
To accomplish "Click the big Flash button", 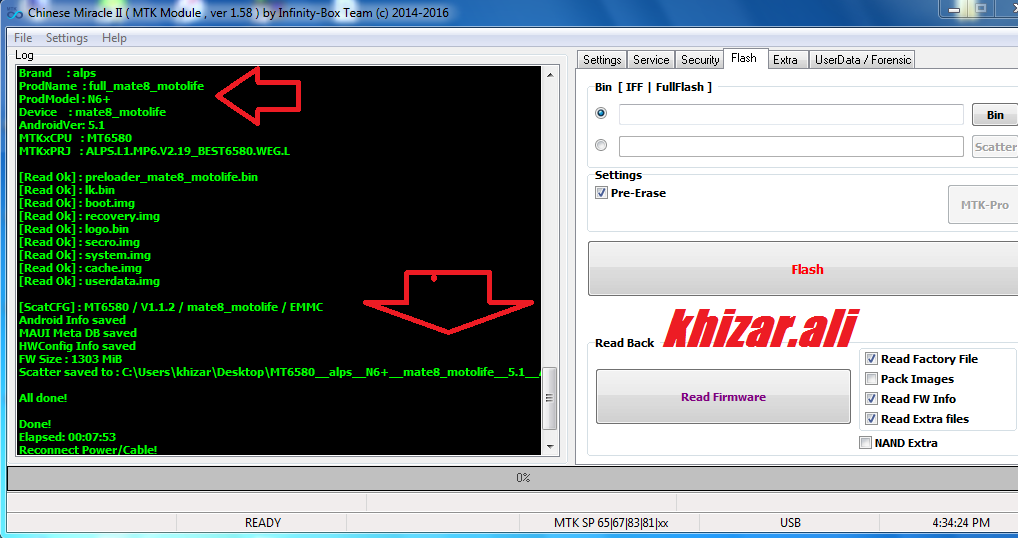I will [804, 269].
